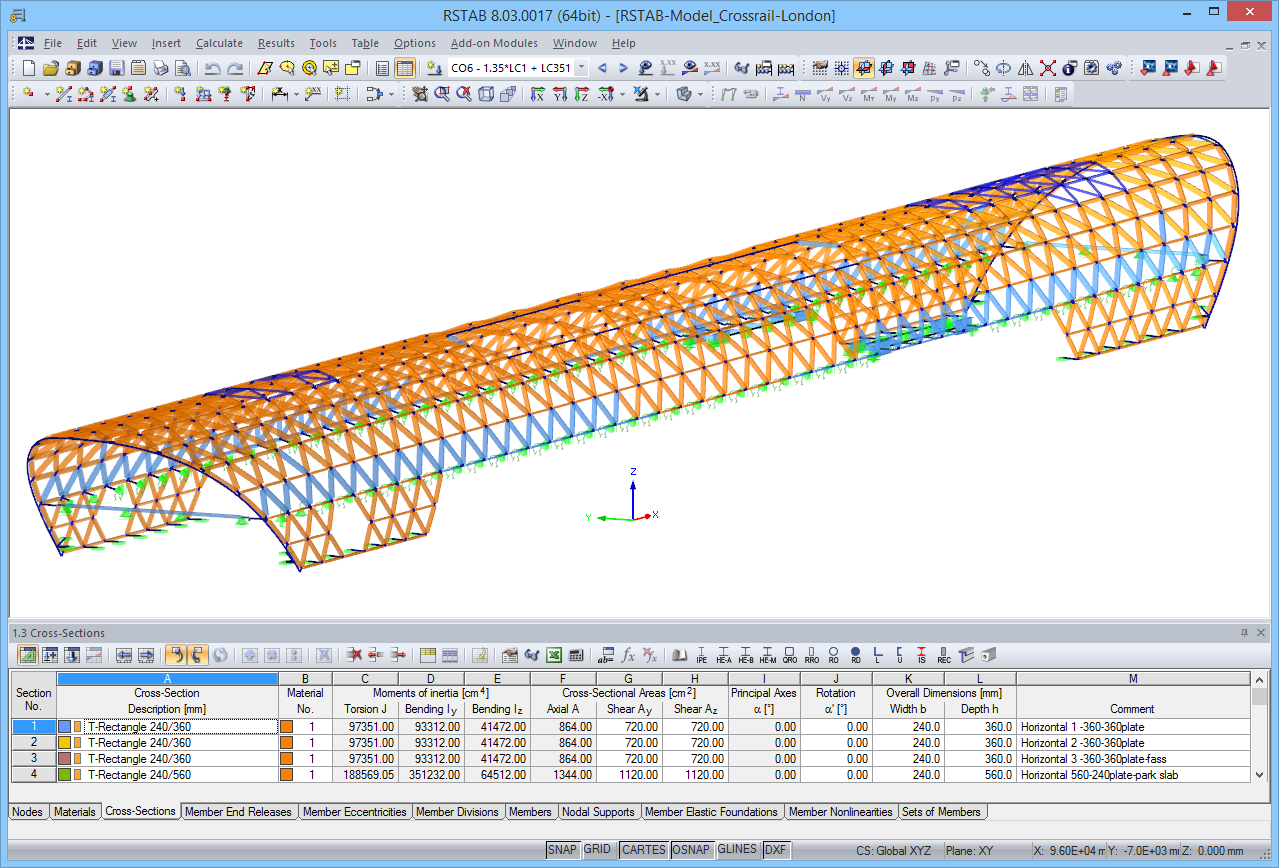This screenshot has height=868, width=1279.
Task: Switch to the Nodal Supports tab
Action: tap(598, 811)
